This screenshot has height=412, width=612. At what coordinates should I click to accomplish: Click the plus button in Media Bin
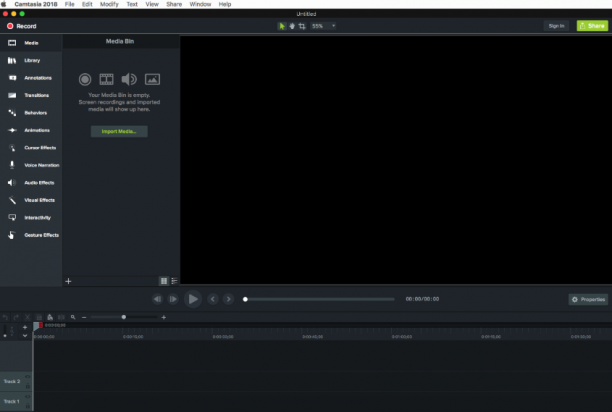click(x=68, y=281)
